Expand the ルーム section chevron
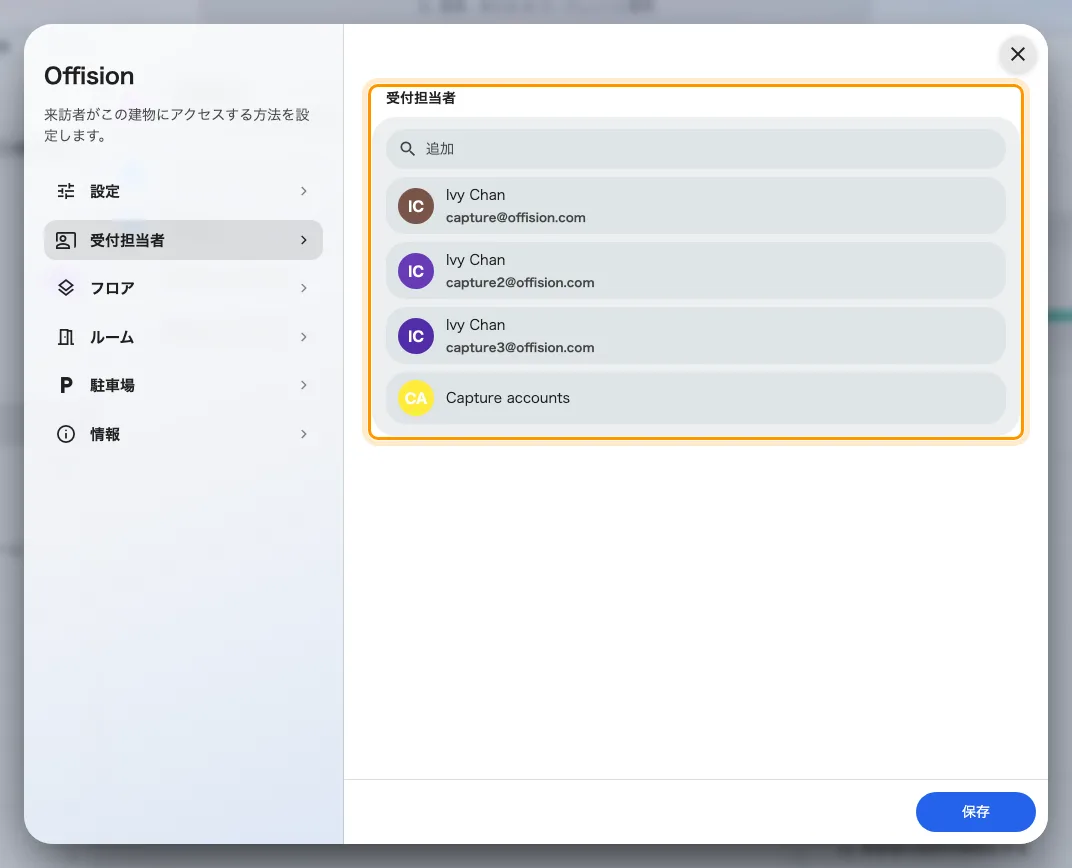 [x=304, y=337]
